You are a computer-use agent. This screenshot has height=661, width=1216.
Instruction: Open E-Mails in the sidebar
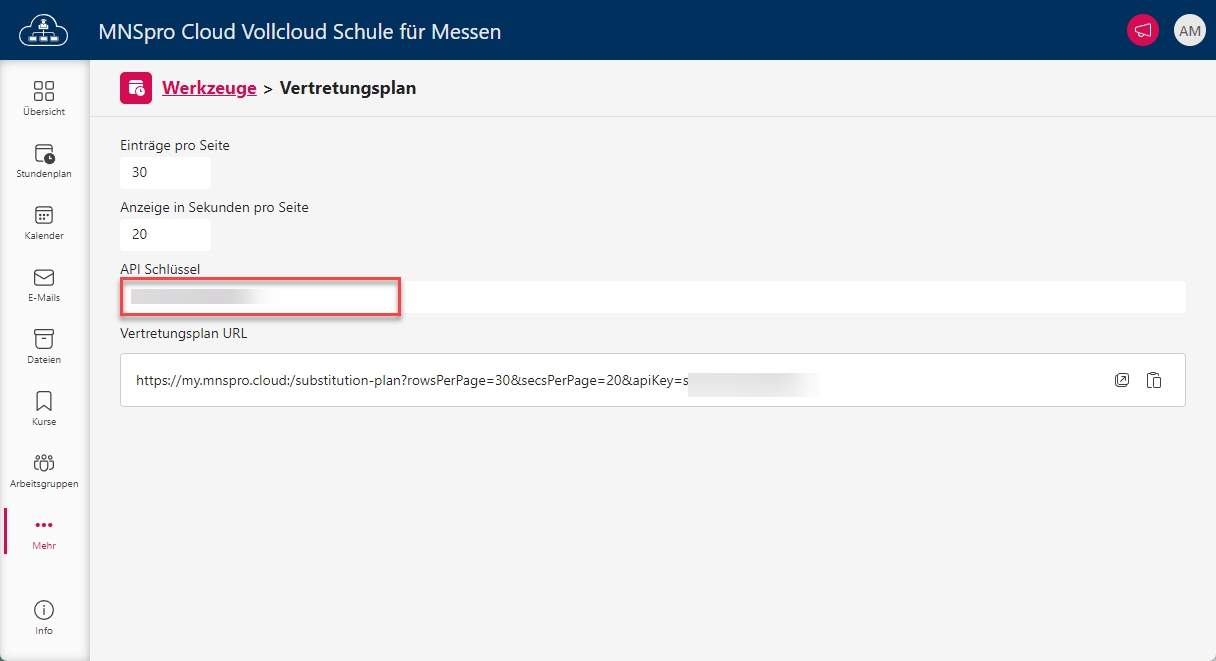(x=44, y=284)
